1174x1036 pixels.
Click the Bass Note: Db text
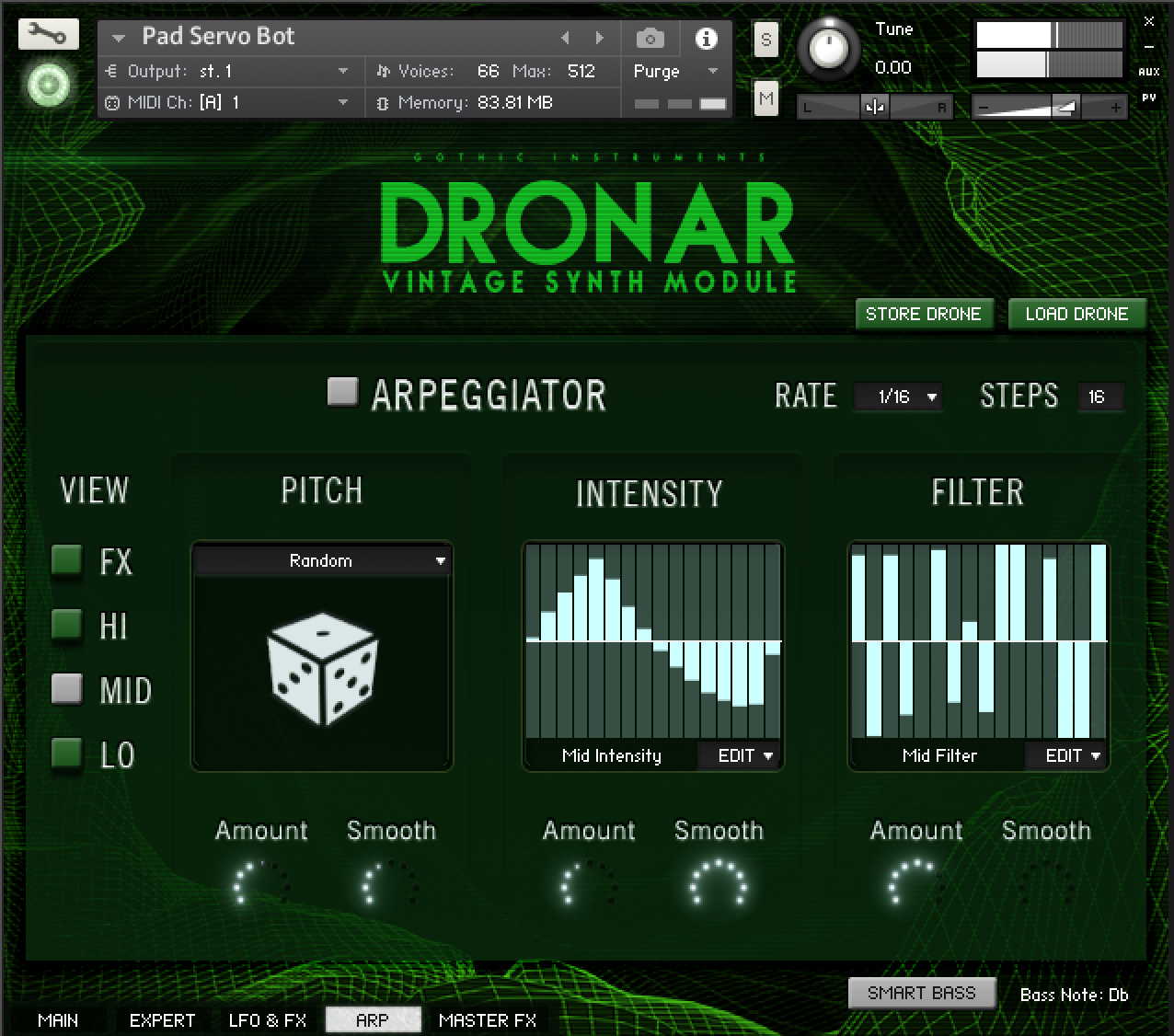point(1074,995)
